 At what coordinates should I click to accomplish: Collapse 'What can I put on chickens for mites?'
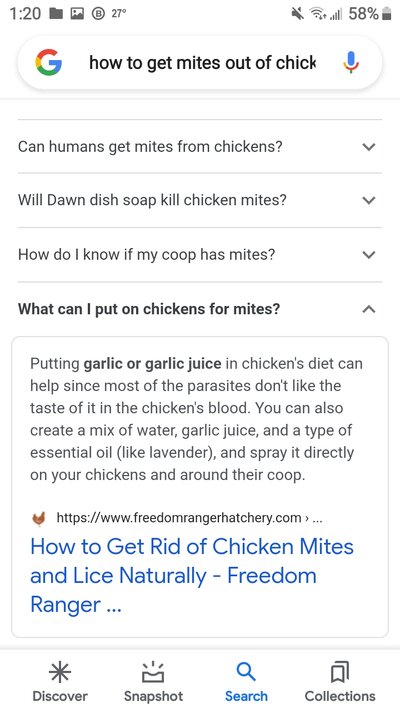pos(200,309)
